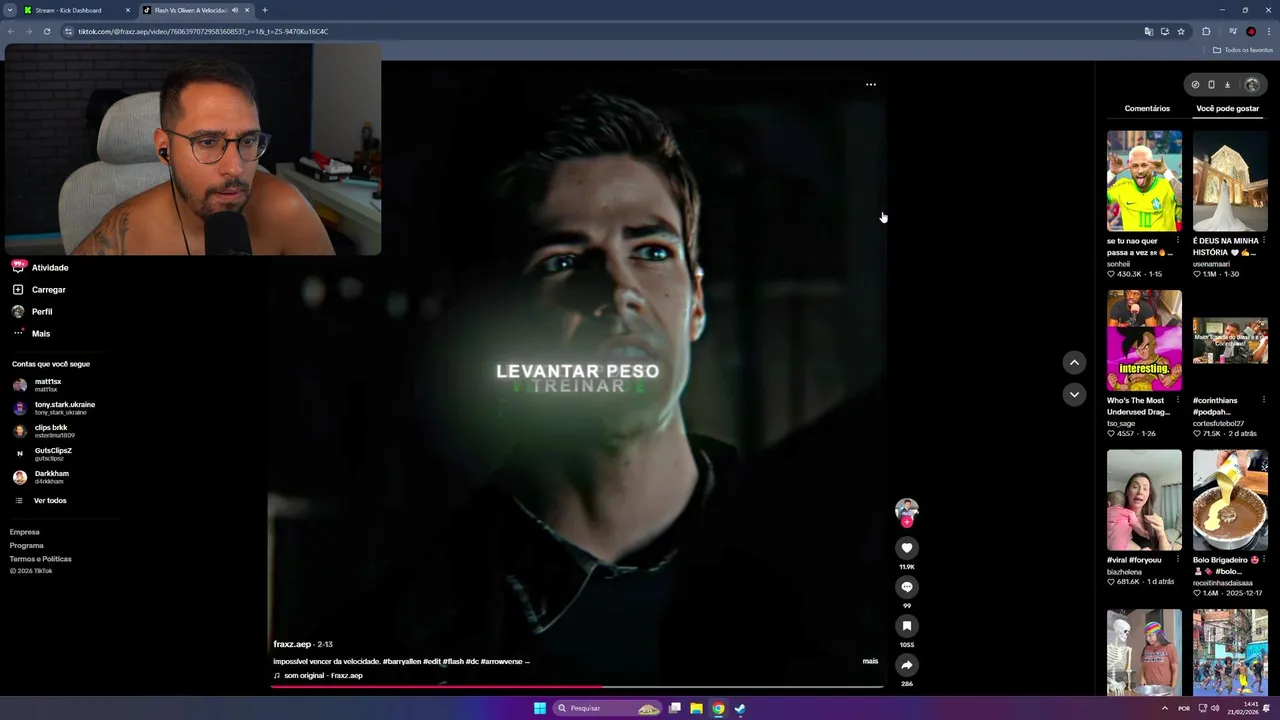Screen dimensions: 1280x720
Task: Open comments via the speech bubble icon
Action: (x=907, y=587)
